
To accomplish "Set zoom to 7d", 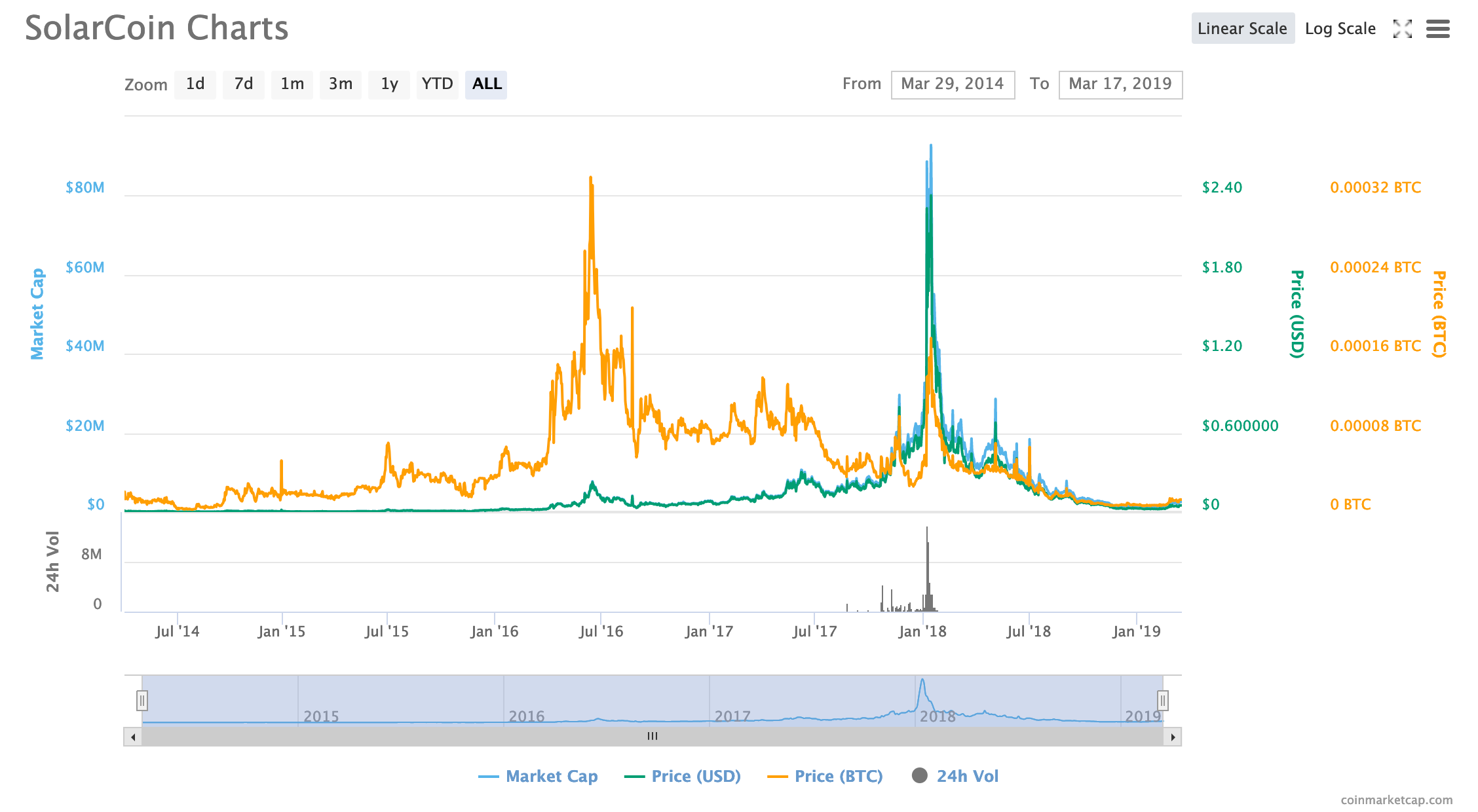I will (x=244, y=84).
